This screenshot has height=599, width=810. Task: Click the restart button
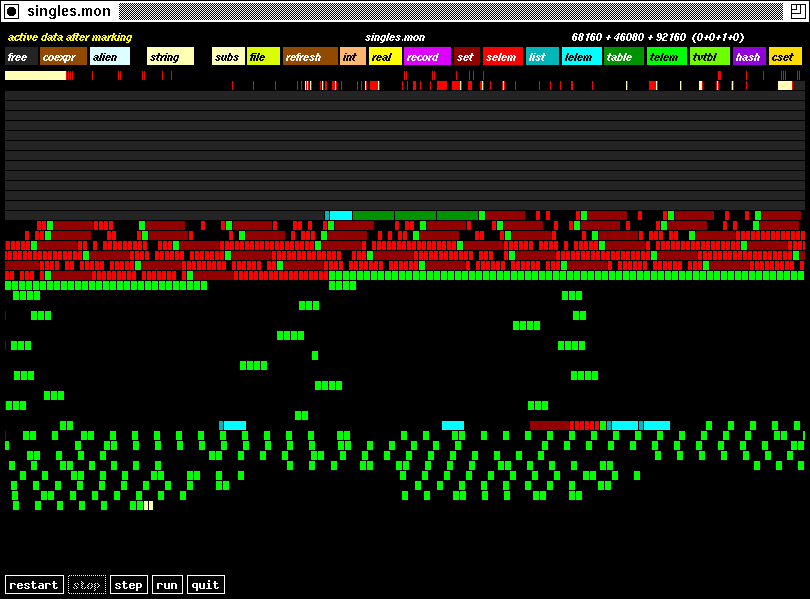click(34, 585)
